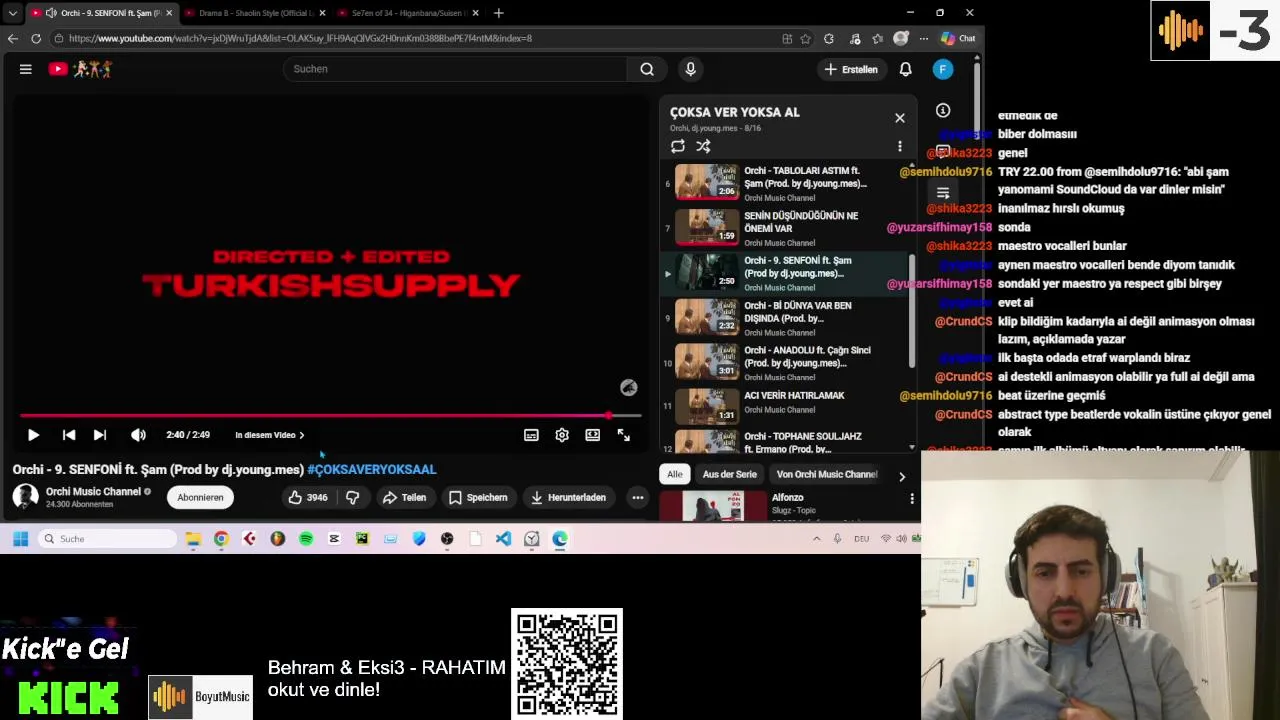Click the search magnifier button
The width and height of the screenshot is (1280, 720).
pos(647,69)
